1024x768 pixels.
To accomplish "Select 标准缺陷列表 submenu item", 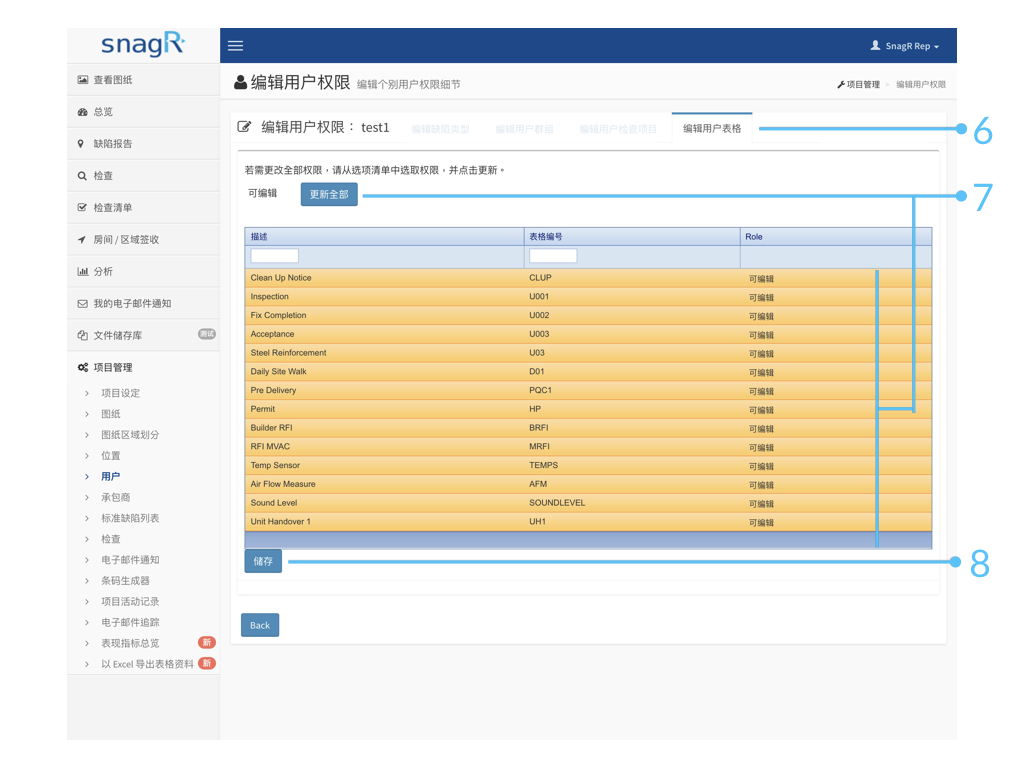I will (x=130, y=519).
